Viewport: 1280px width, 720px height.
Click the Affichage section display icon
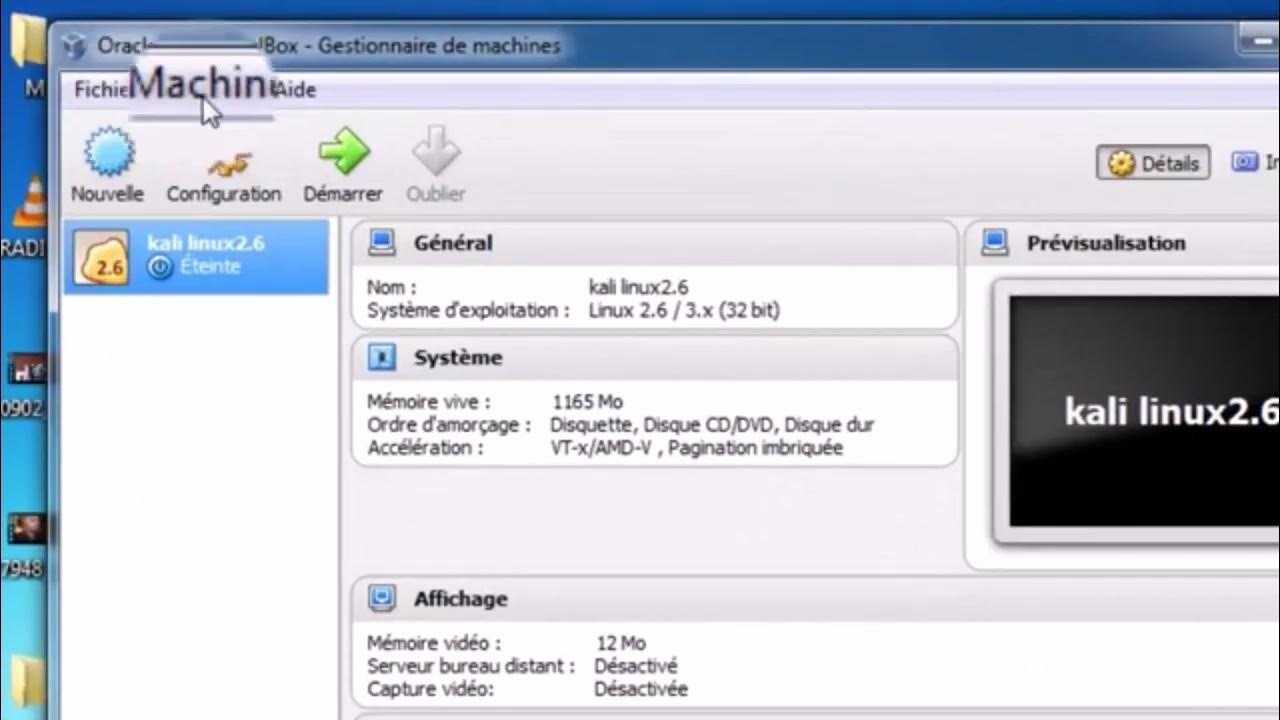382,598
